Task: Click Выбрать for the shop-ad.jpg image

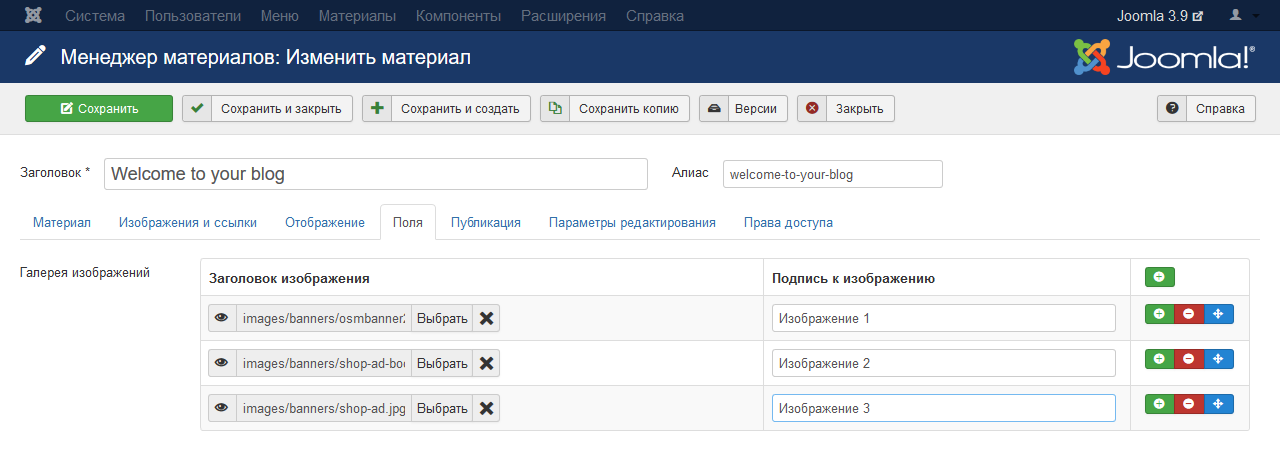Action: pyautogui.click(x=441, y=408)
